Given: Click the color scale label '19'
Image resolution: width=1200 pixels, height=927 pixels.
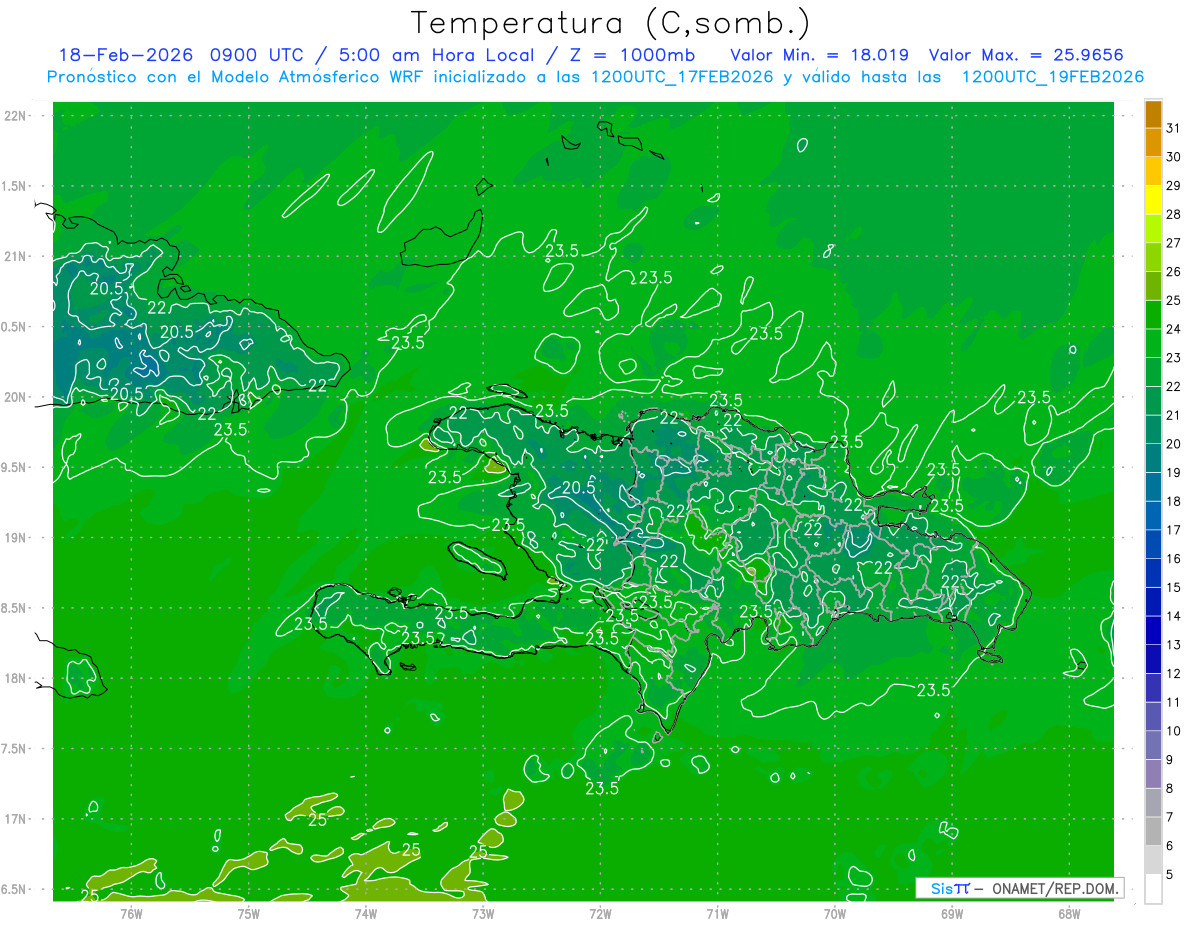Looking at the screenshot, I should (1174, 473).
